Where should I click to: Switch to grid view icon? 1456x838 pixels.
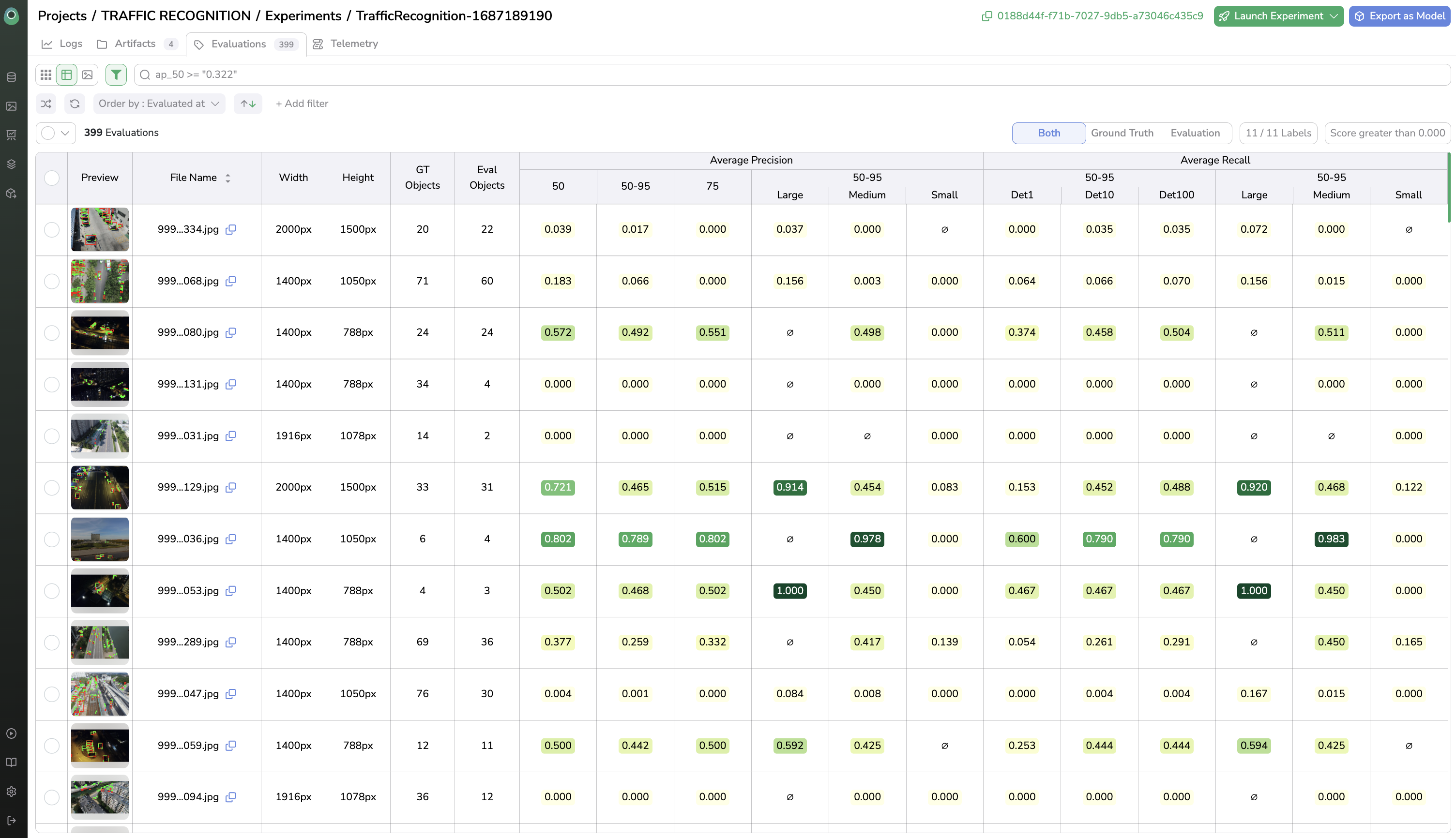point(46,75)
